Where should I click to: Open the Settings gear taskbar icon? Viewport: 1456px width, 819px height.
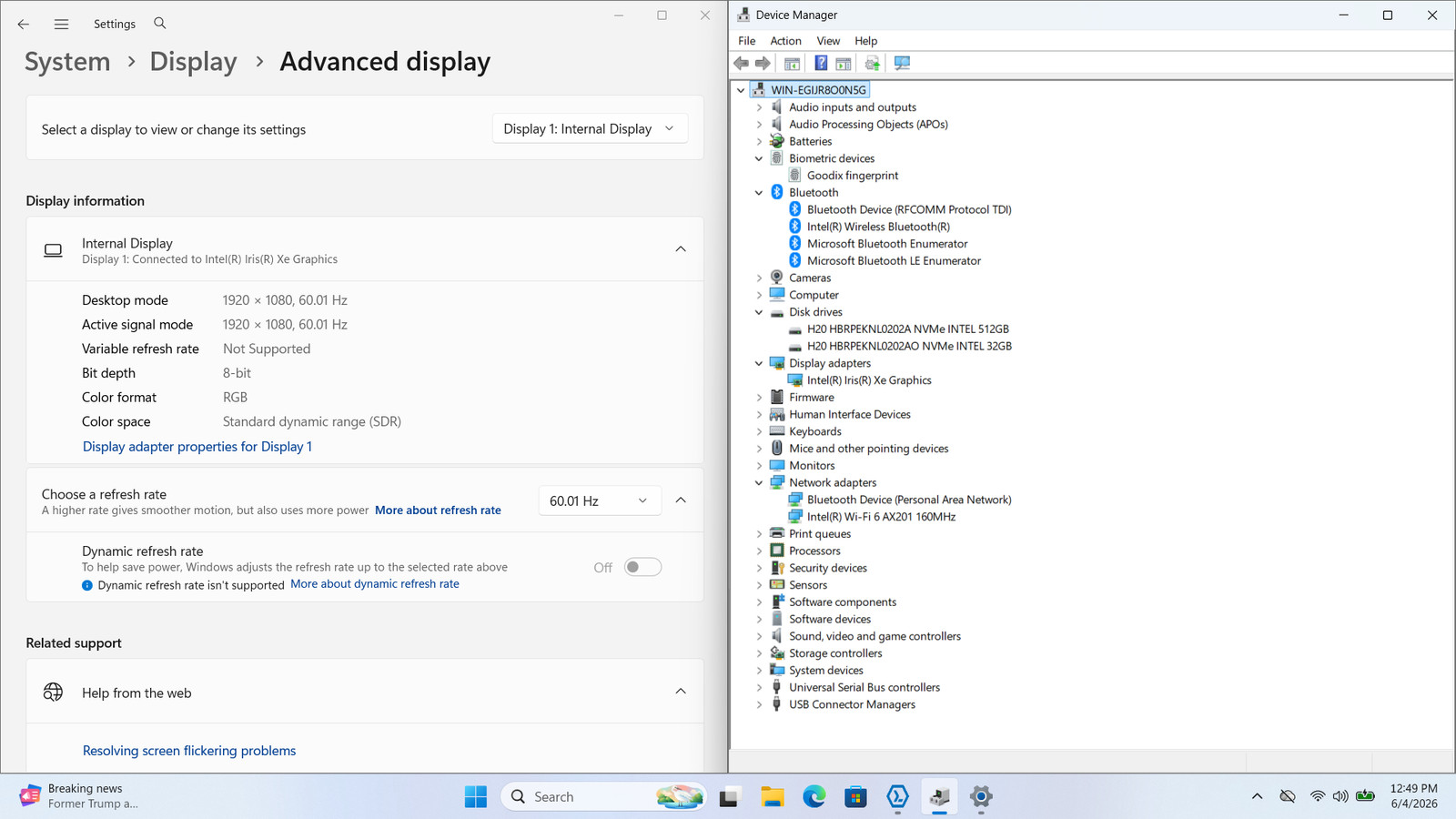click(981, 797)
